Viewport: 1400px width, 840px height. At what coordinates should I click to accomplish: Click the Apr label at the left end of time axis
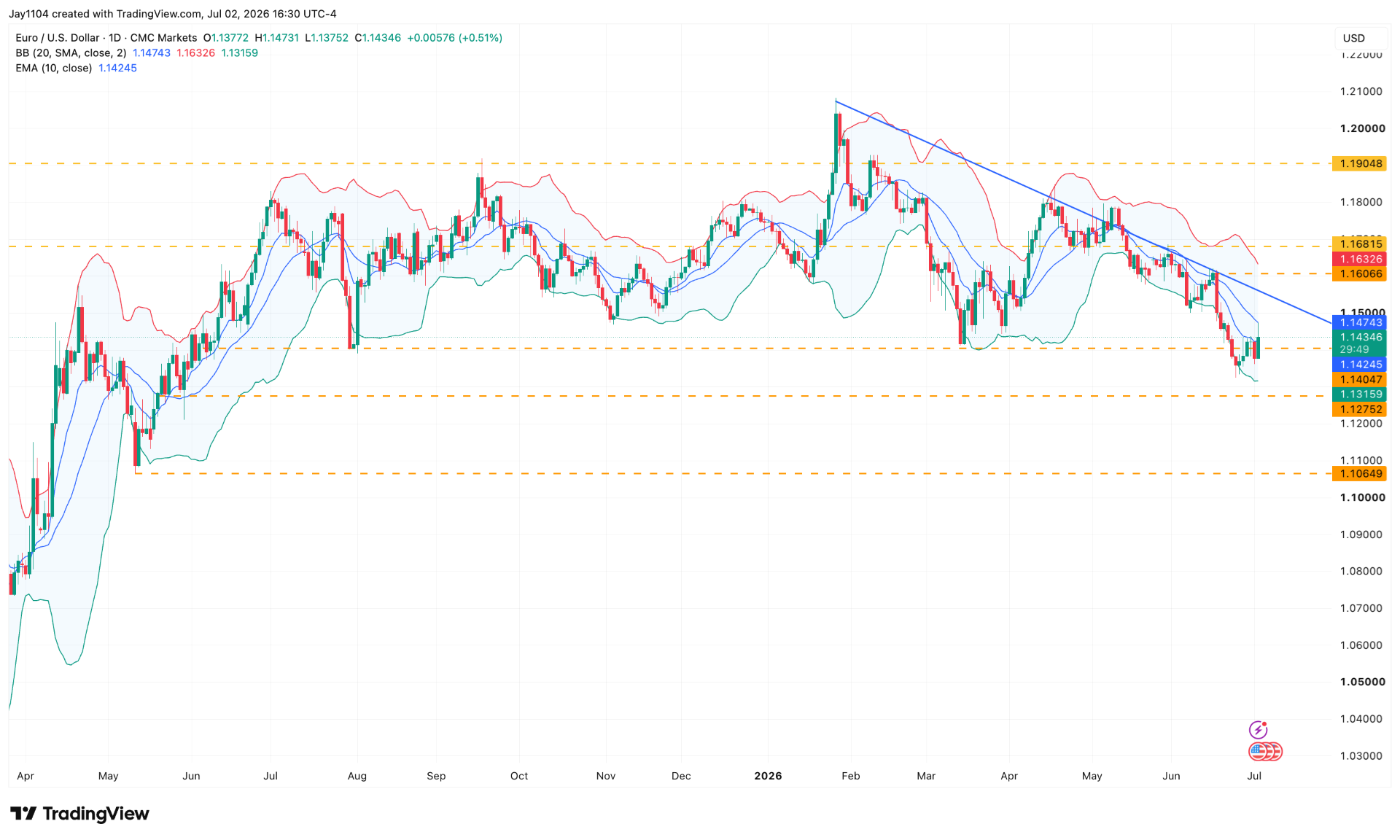(x=26, y=776)
